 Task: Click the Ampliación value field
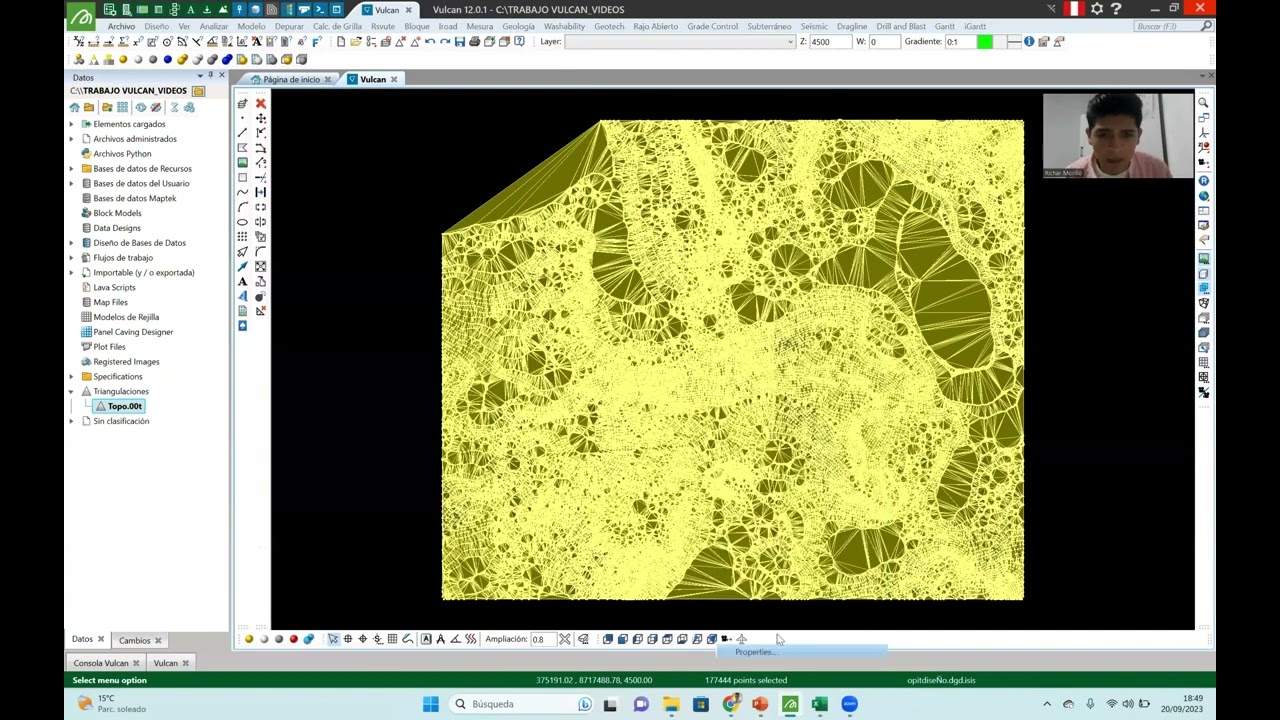(542, 639)
